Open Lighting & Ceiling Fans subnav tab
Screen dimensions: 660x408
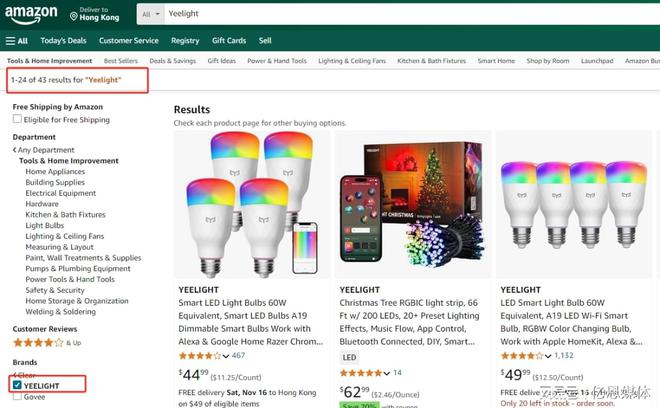pyautogui.click(x=351, y=61)
